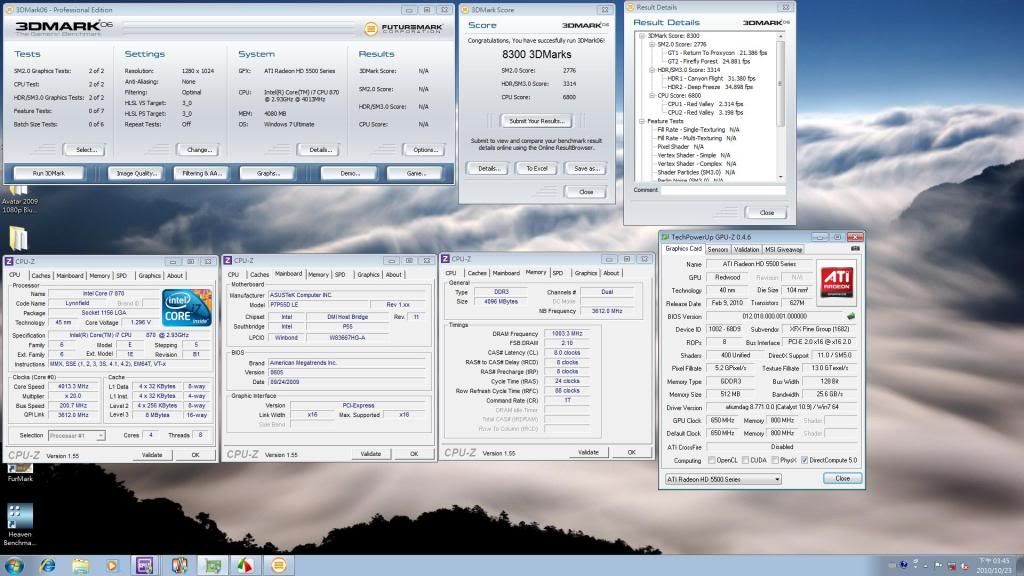Image resolution: width=1024 pixels, height=576 pixels.
Task: Enable the OpenCL checkbox in GPU-Z
Action: click(710, 460)
